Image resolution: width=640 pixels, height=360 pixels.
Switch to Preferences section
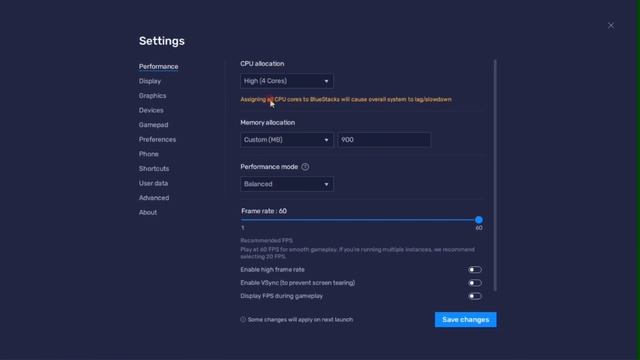(157, 140)
